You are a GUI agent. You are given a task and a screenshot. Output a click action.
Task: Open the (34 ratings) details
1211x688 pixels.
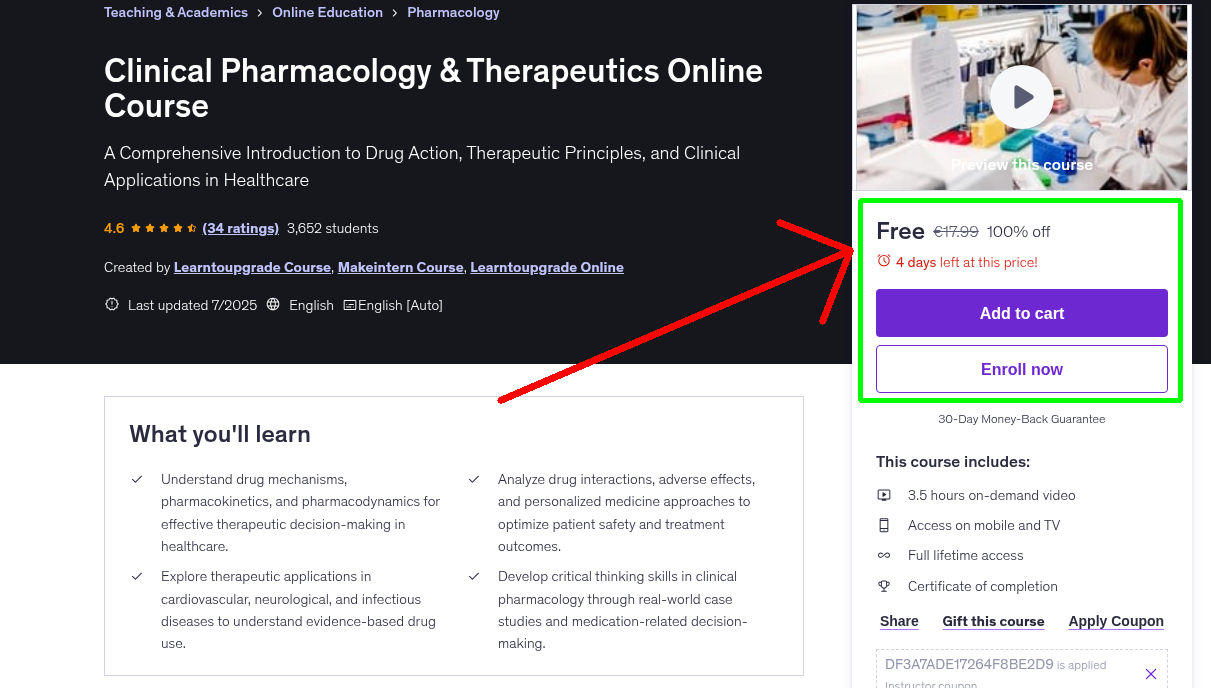click(x=240, y=228)
